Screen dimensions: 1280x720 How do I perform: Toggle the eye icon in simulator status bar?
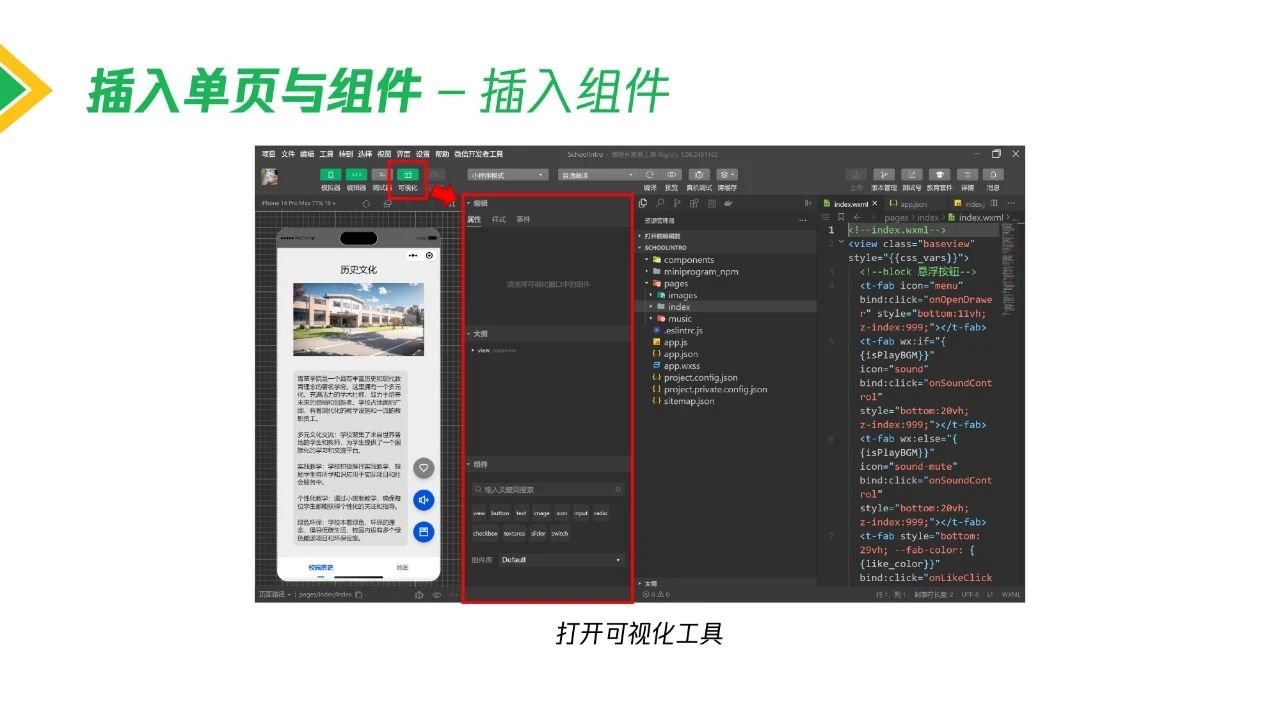[x=437, y=594]
